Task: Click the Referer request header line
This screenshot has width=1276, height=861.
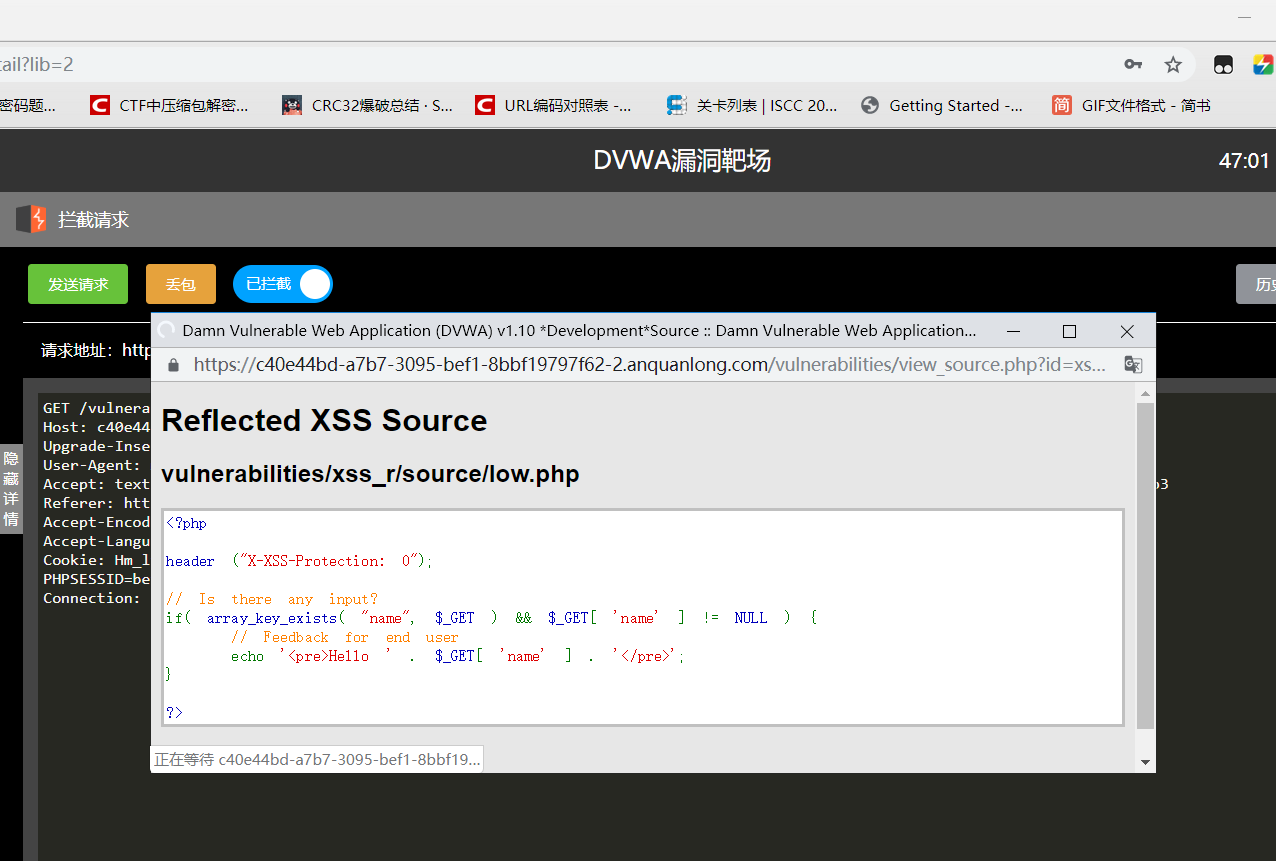Action: 96,503
